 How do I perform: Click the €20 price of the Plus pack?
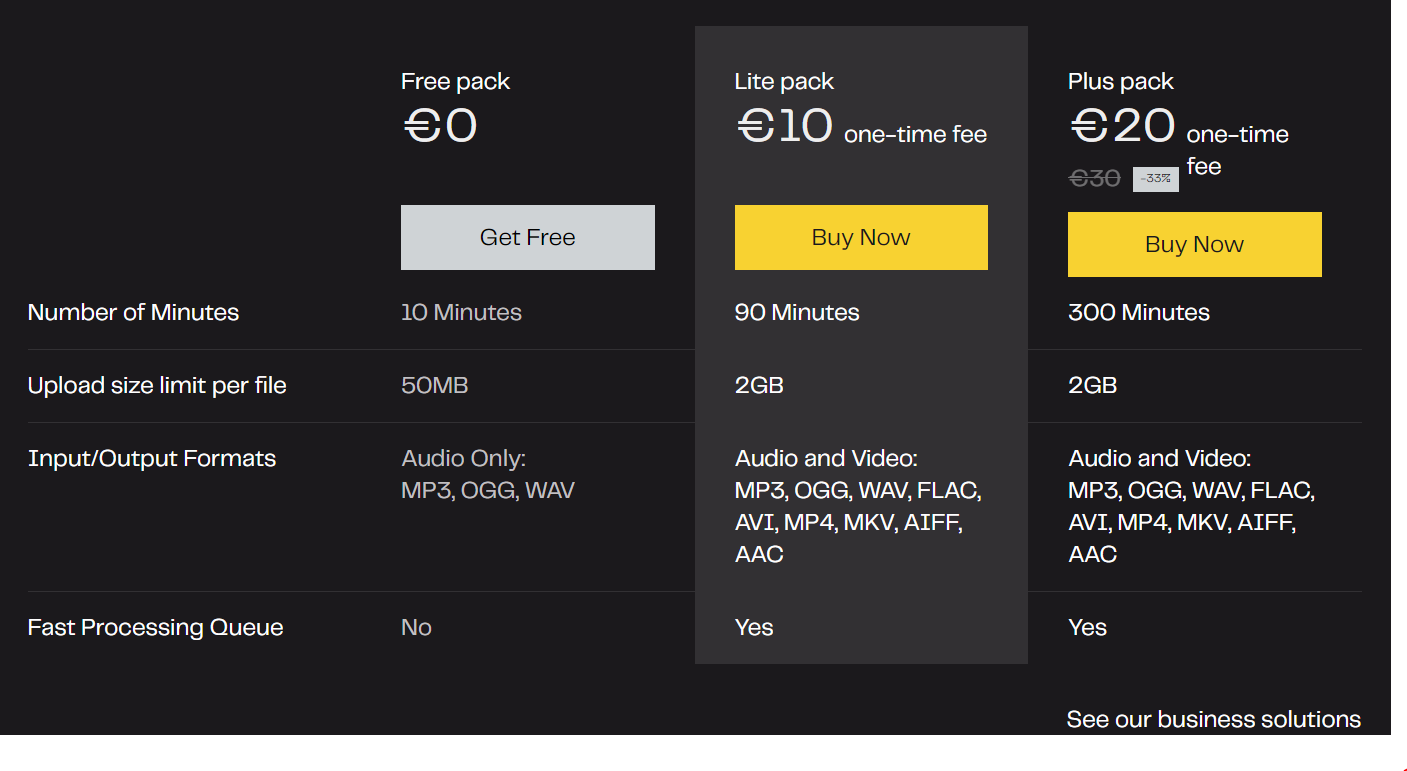1122,126
